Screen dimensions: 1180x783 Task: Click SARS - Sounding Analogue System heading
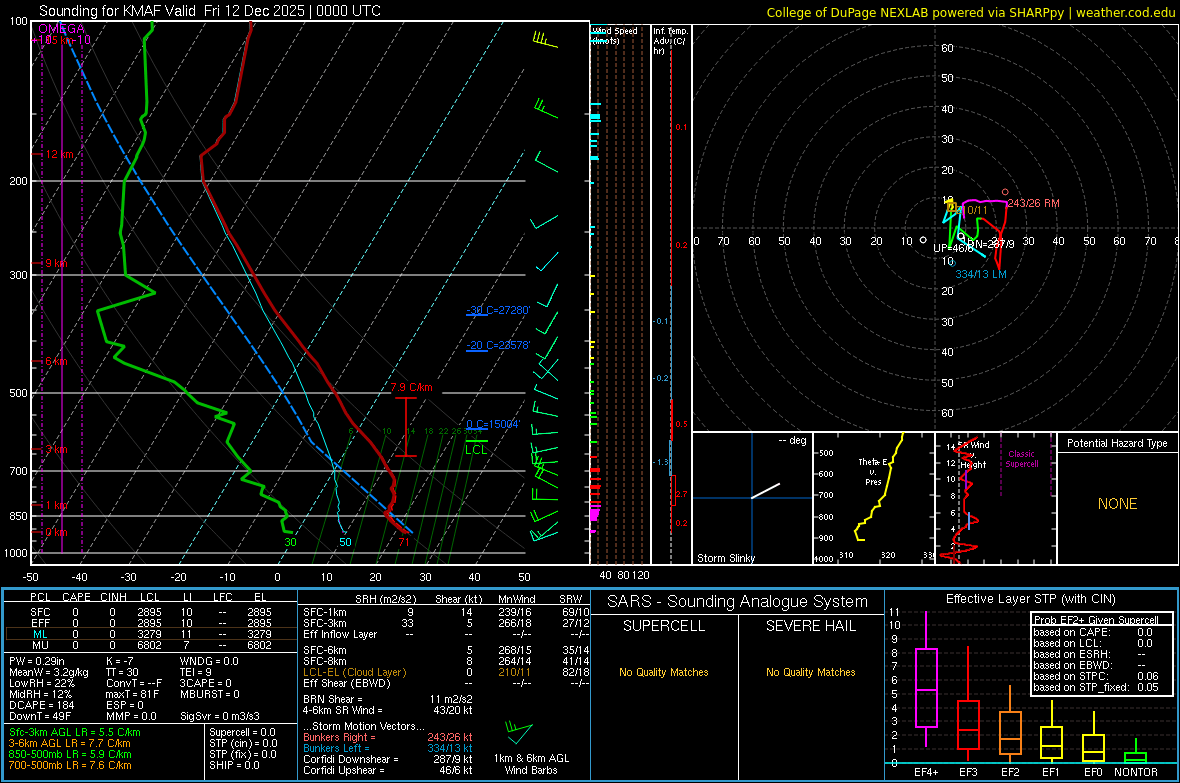(738, 602)
